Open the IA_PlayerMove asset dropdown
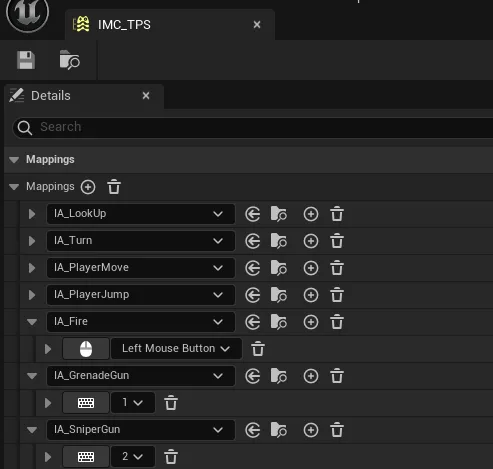The height and width of the screenshot is (469, 493). (141, 268)
